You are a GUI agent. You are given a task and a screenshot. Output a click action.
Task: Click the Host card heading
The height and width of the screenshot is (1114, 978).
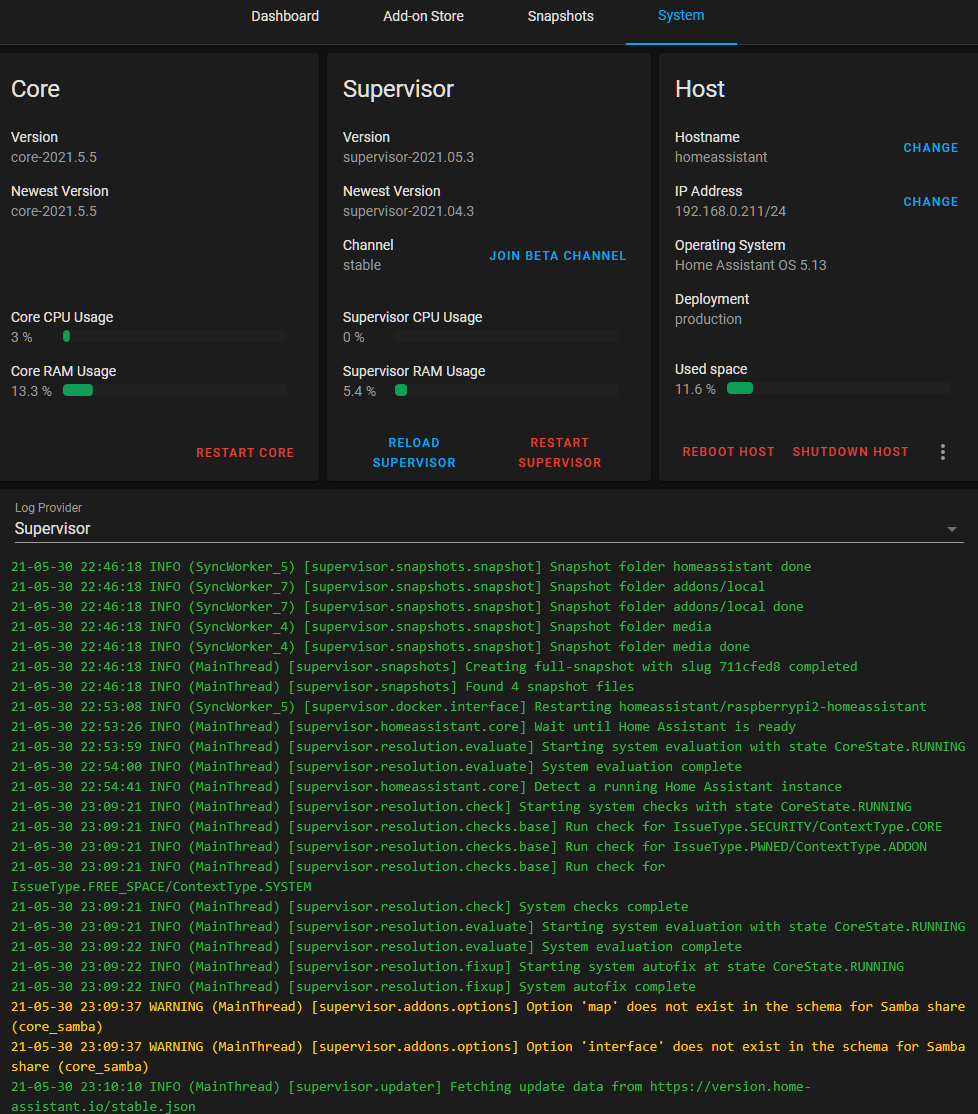(700, 89)
